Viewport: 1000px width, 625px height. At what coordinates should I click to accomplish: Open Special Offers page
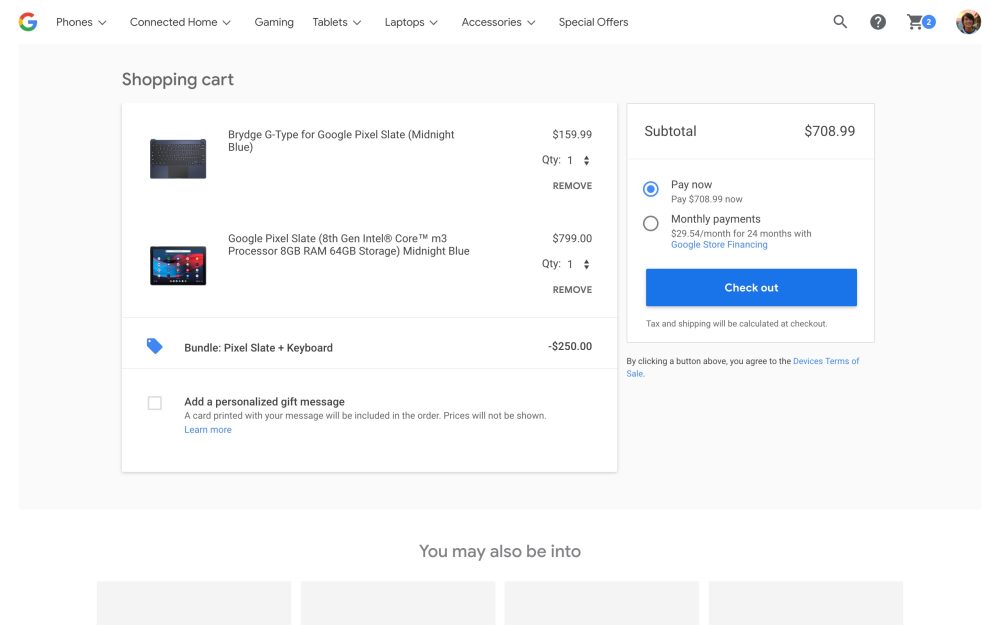[x=593, y=22]
